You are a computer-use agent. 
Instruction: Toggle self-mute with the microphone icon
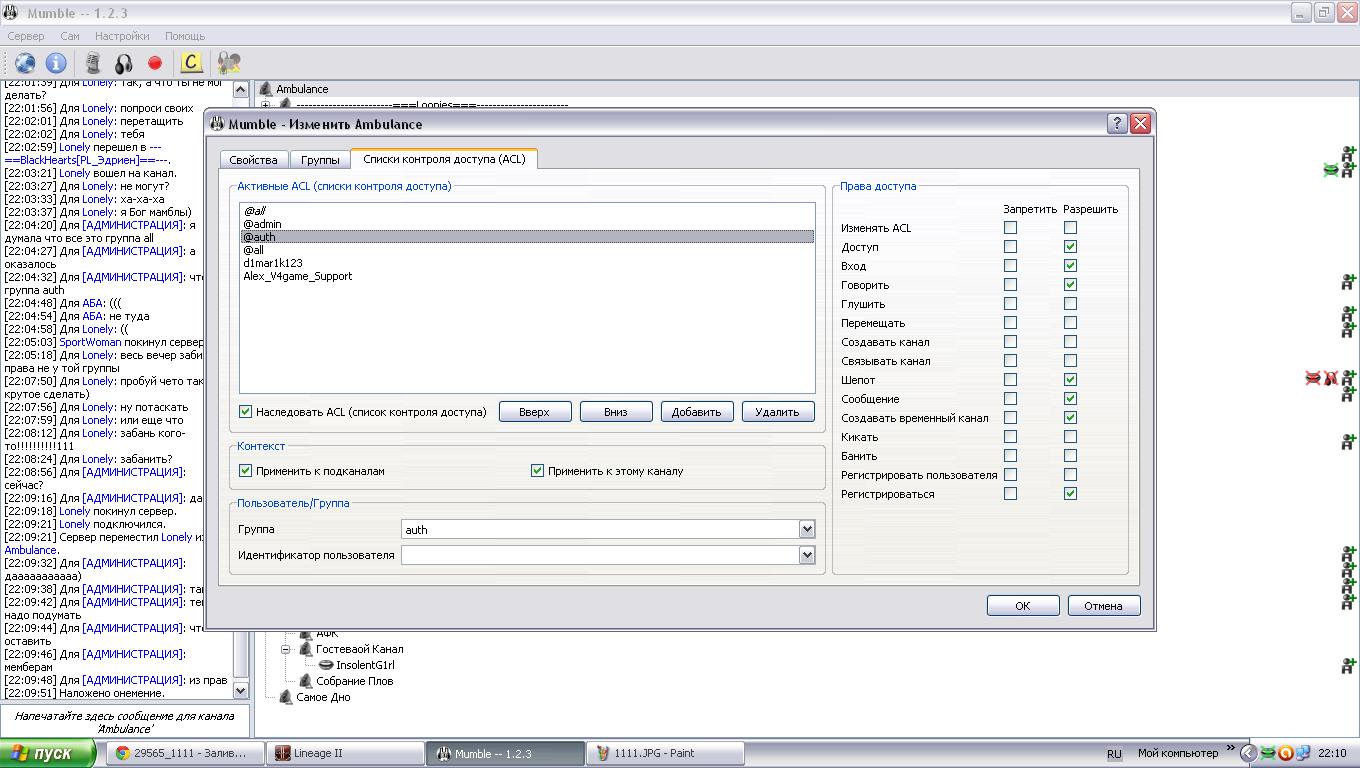click(x=93, y=63)
